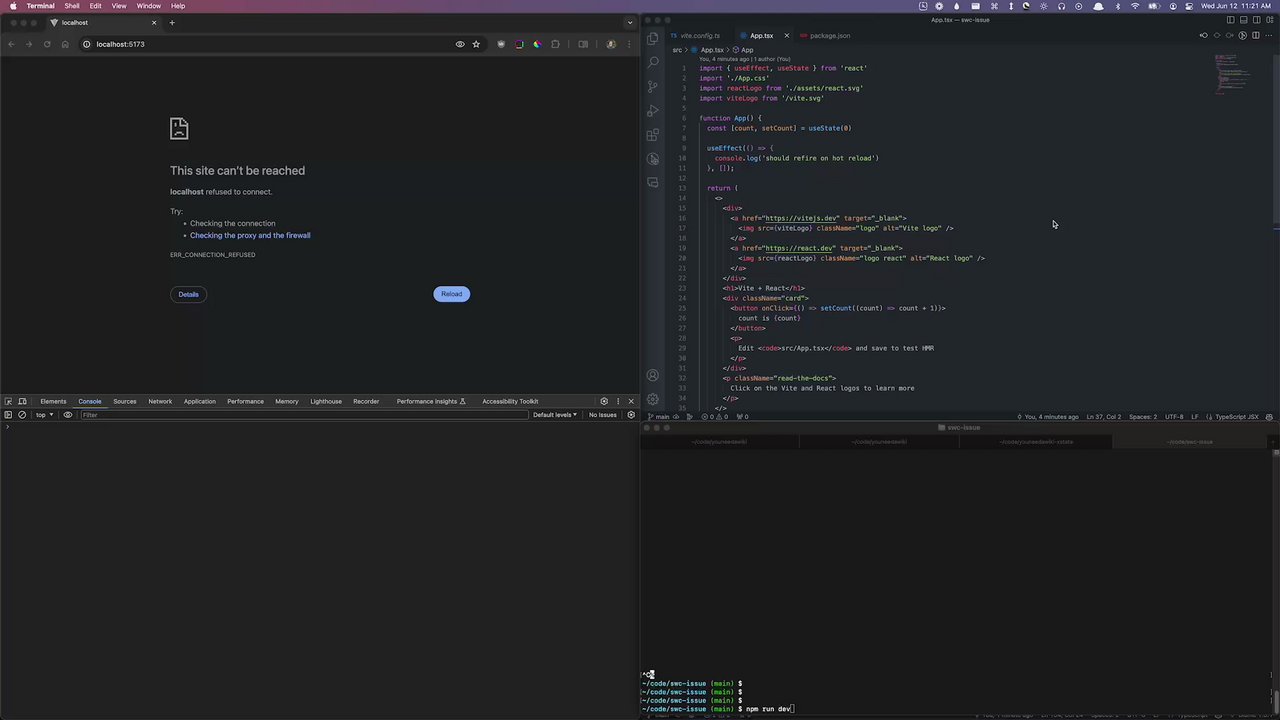Open console settings gear beside No Issues
The image size is (1280, 720).
click(x=631, y=415)
